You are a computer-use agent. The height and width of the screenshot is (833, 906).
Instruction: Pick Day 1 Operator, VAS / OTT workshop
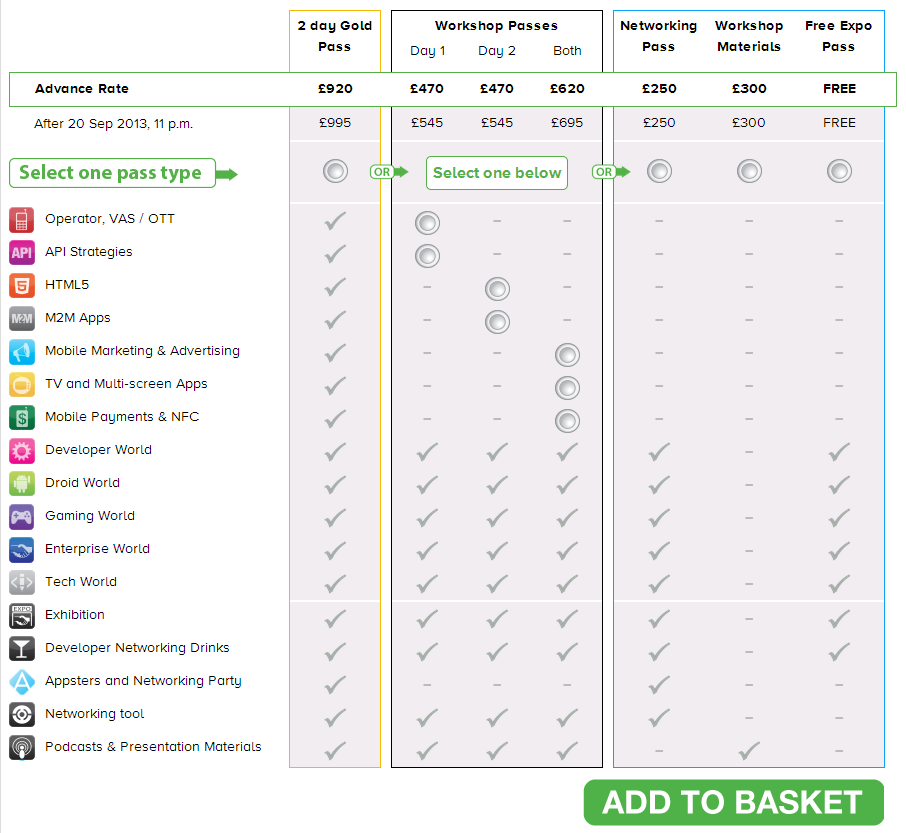(427, 223)
